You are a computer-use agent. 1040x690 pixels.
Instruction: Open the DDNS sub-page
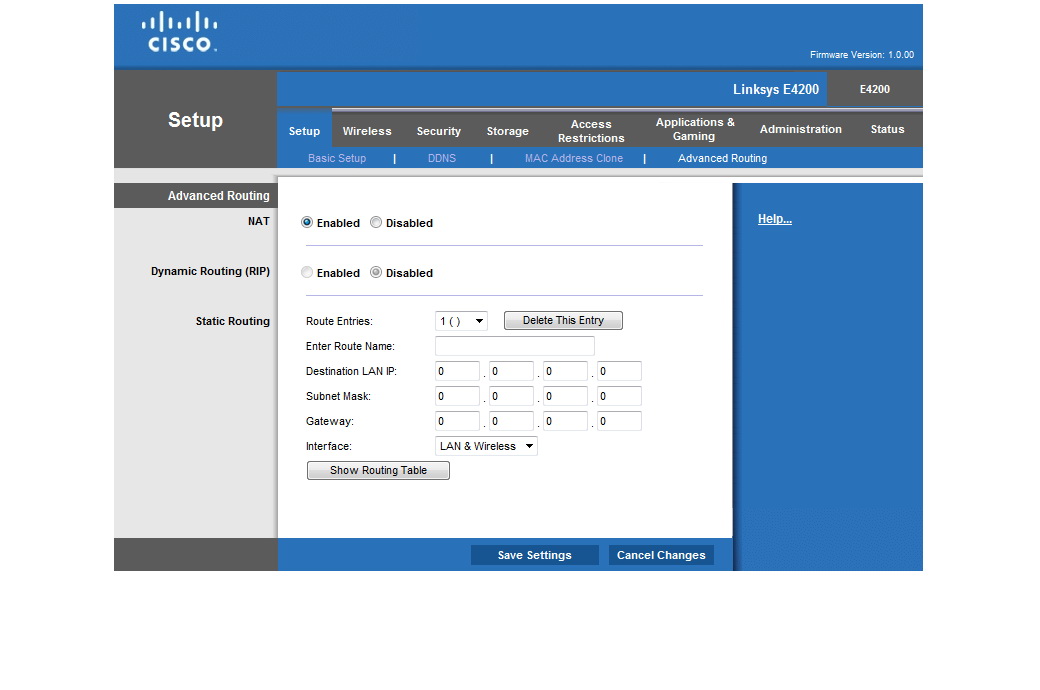click(x=441, y=158)
